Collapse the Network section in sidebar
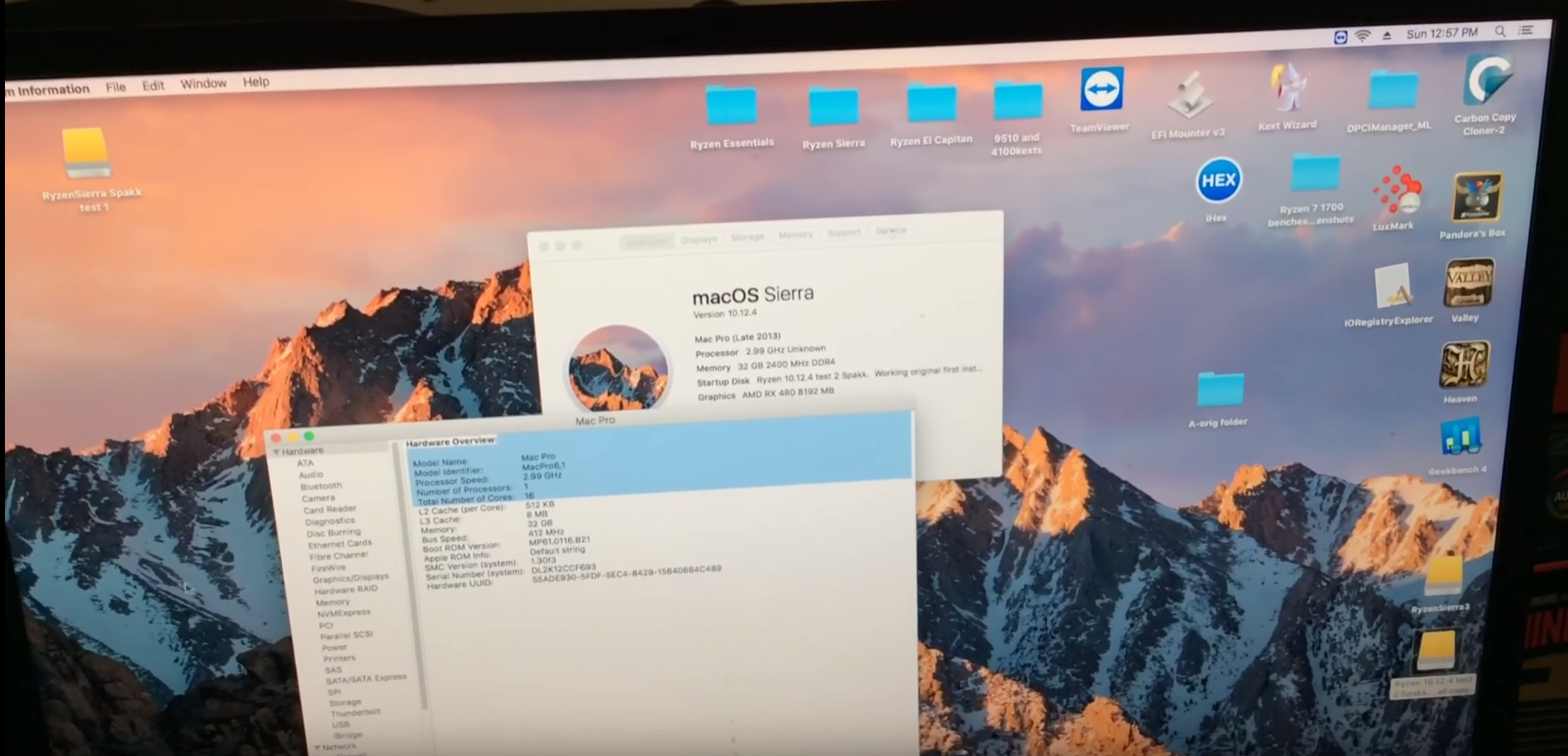The height and width of the screenshot is (756, 1568). click(x=317, y=748)
